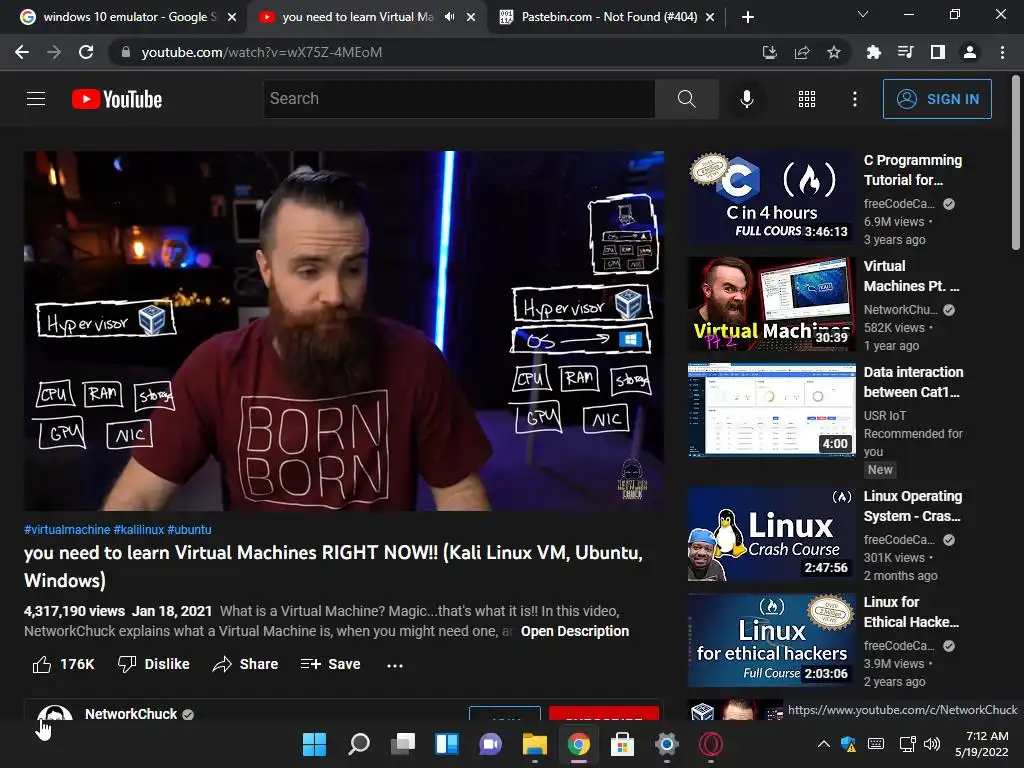This screenshot has height=768, width=1024.
Task: Click install app icon in address bar
Action: (x=769, y=52)
